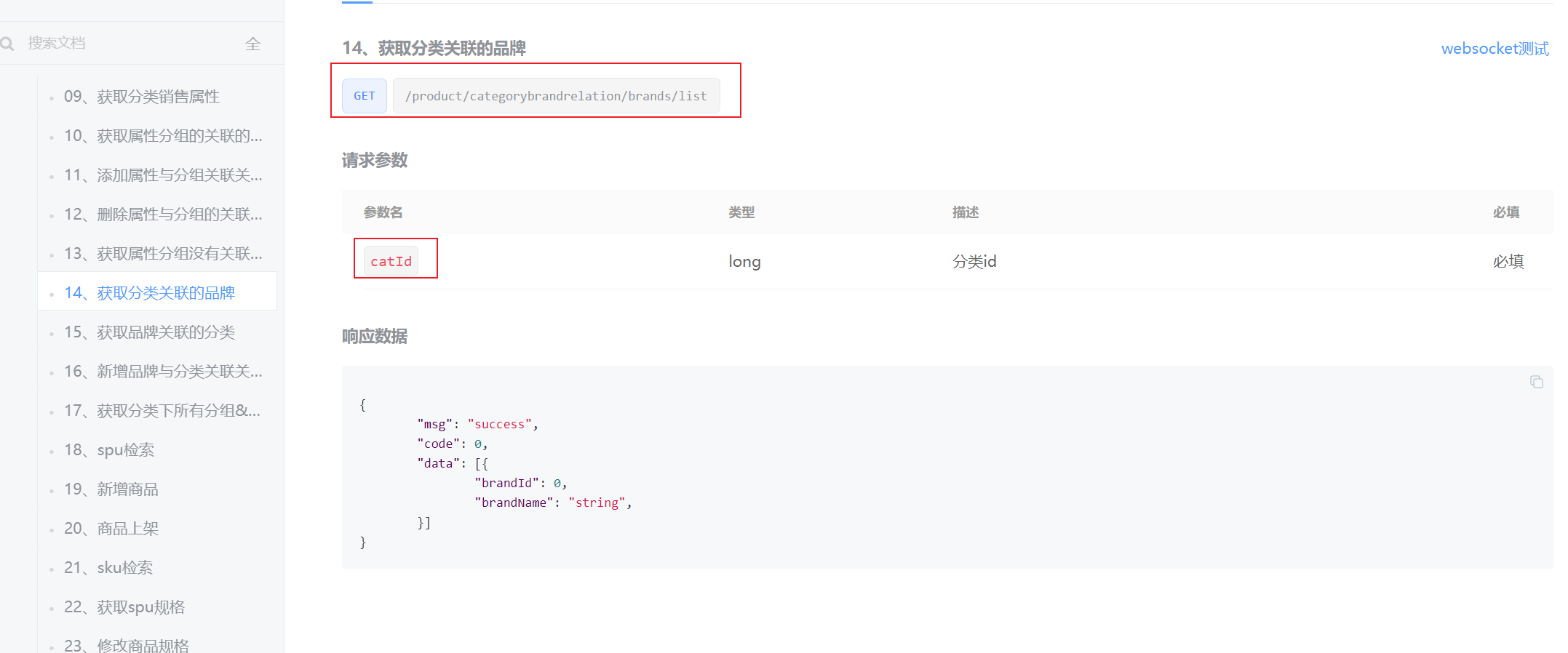This screenshot has height=653, width=1568.
Task: Open the 全 search scope dropdown
Action: click(253, 44)
